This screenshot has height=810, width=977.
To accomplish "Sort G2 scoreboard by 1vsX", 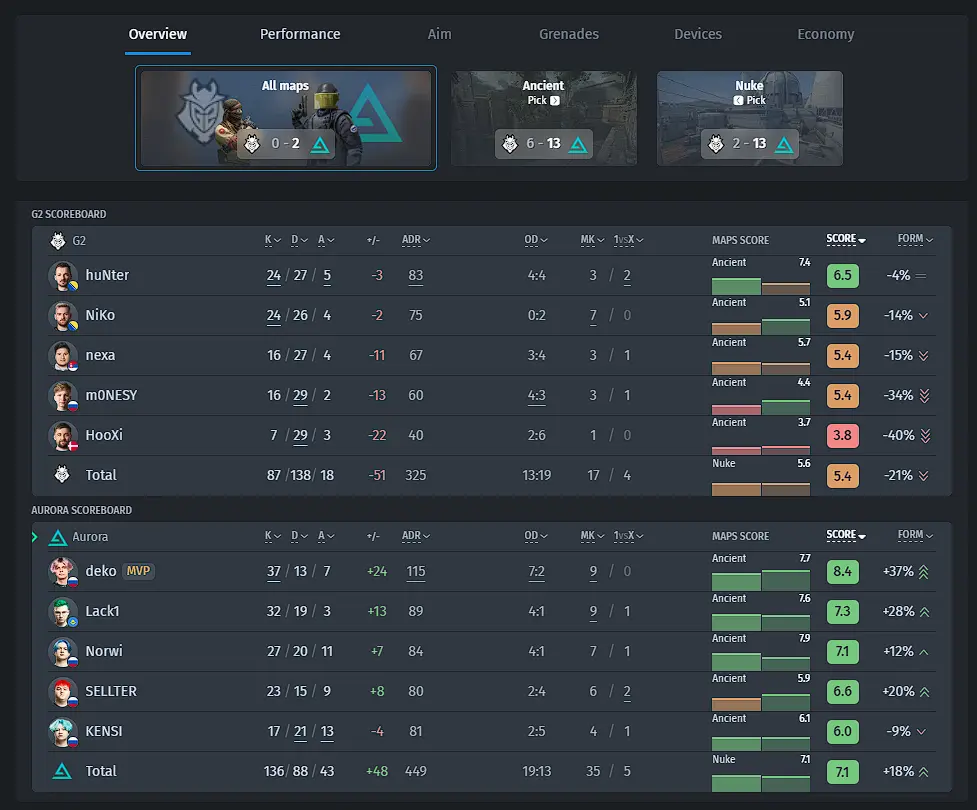I will click(628, 240).
